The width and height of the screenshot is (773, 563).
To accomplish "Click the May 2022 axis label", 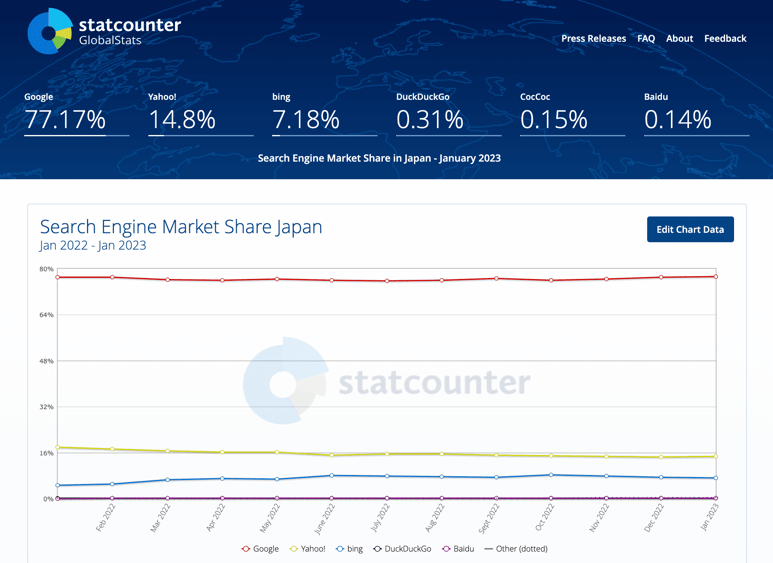I will [270, 518].
